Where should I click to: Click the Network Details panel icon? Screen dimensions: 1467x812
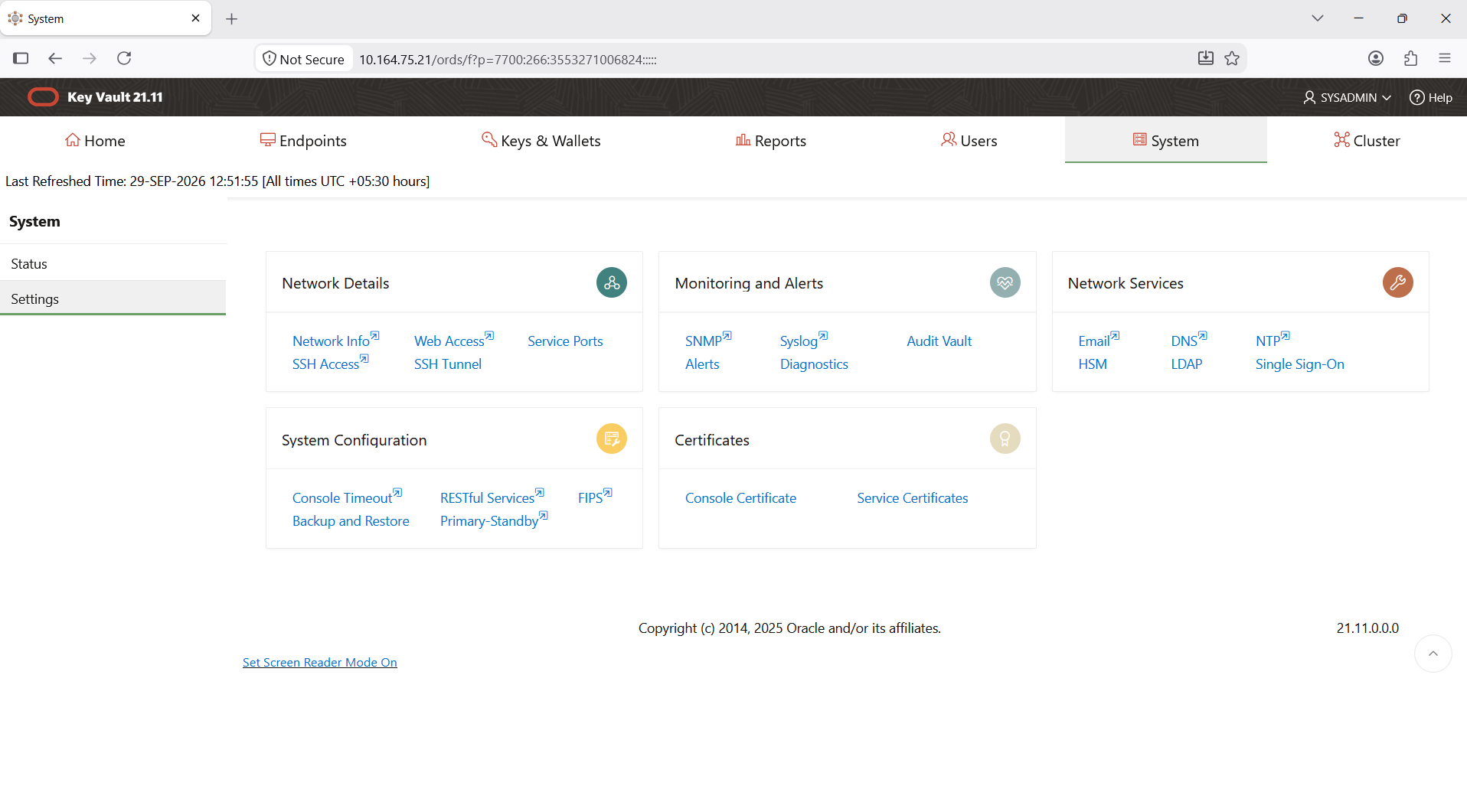coord(612,282)
